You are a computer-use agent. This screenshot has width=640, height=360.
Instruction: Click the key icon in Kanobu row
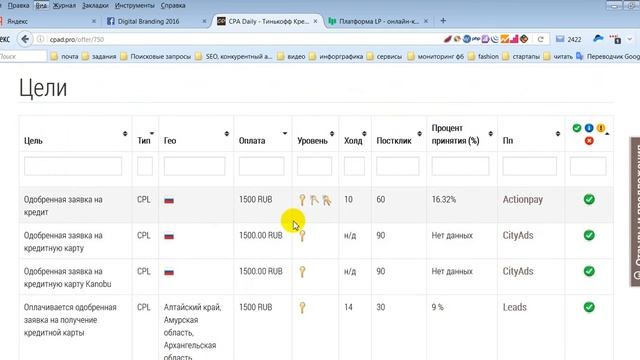pos(302,271)
